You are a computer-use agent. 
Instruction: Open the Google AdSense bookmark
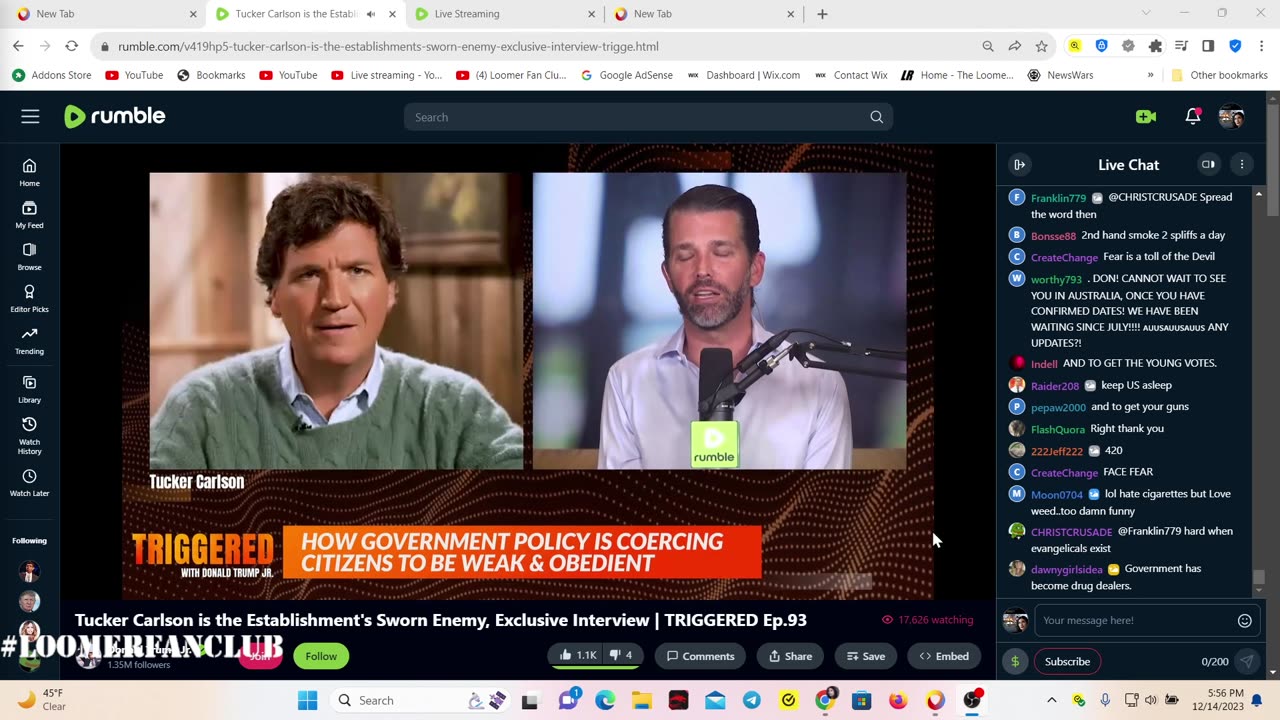point(626,75)
